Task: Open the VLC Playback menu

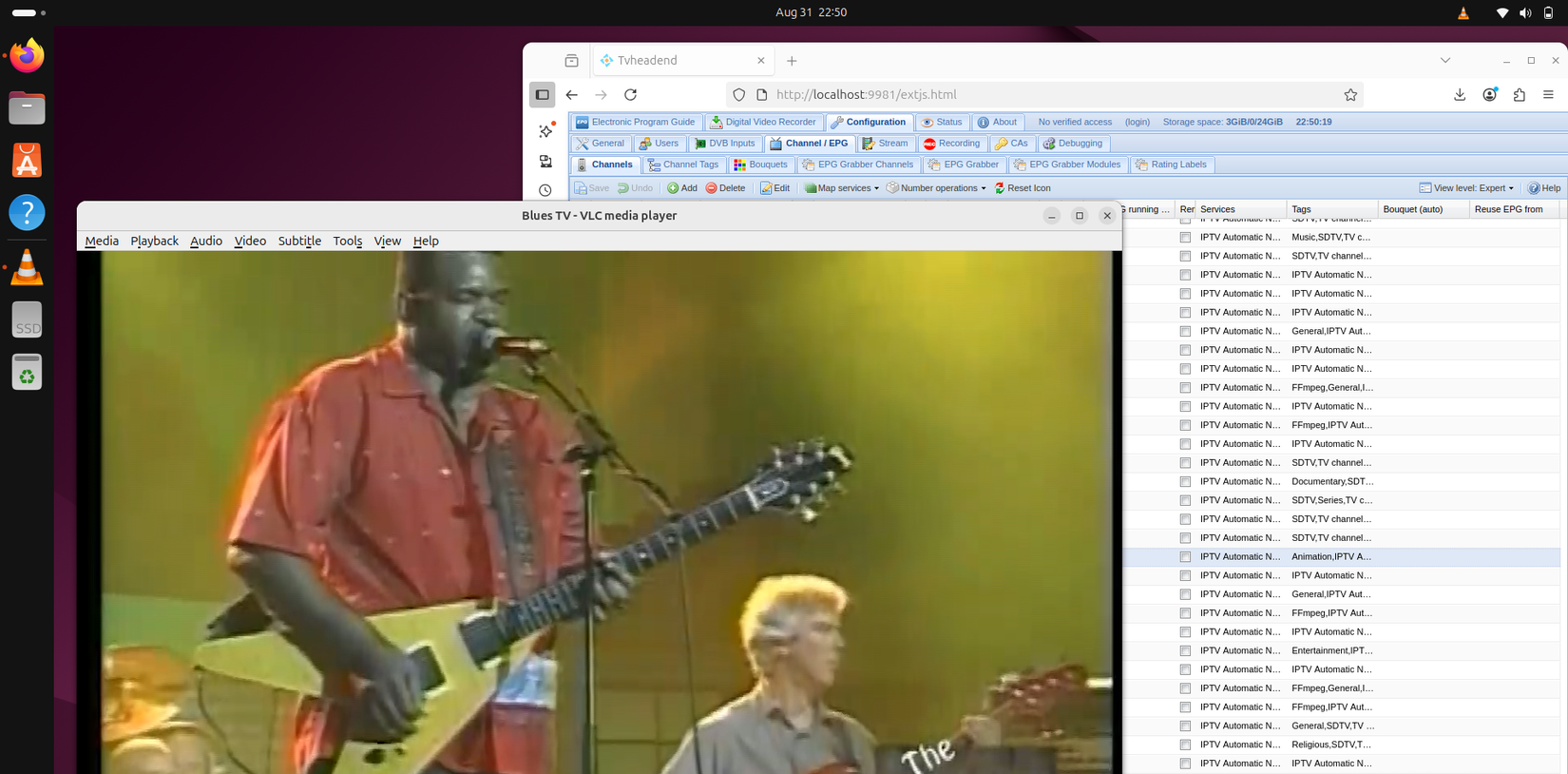Action: pyautogui.click(x=154, y=242)
